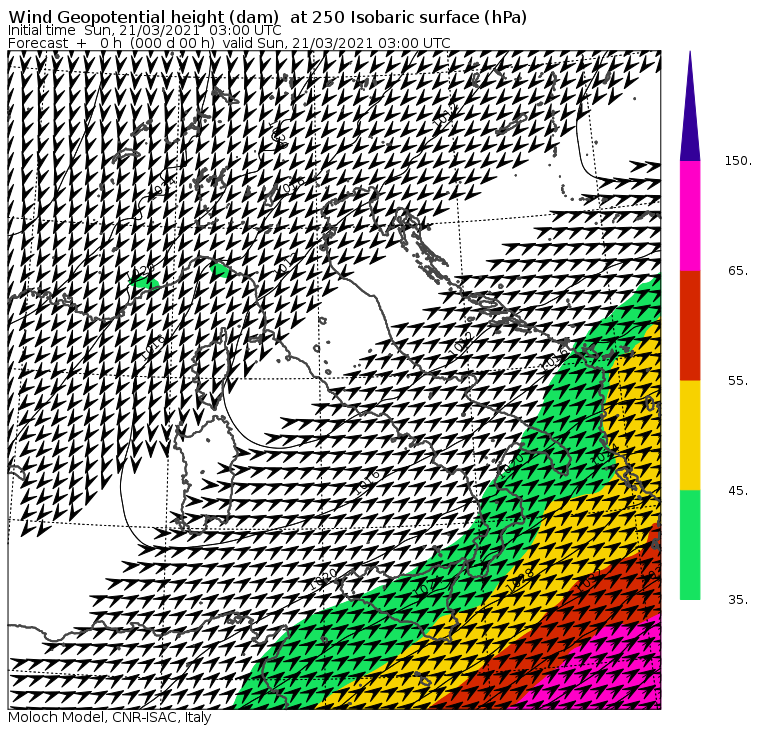Click the "45." legend label
The image size is (760, 731).
pos(738,491)
